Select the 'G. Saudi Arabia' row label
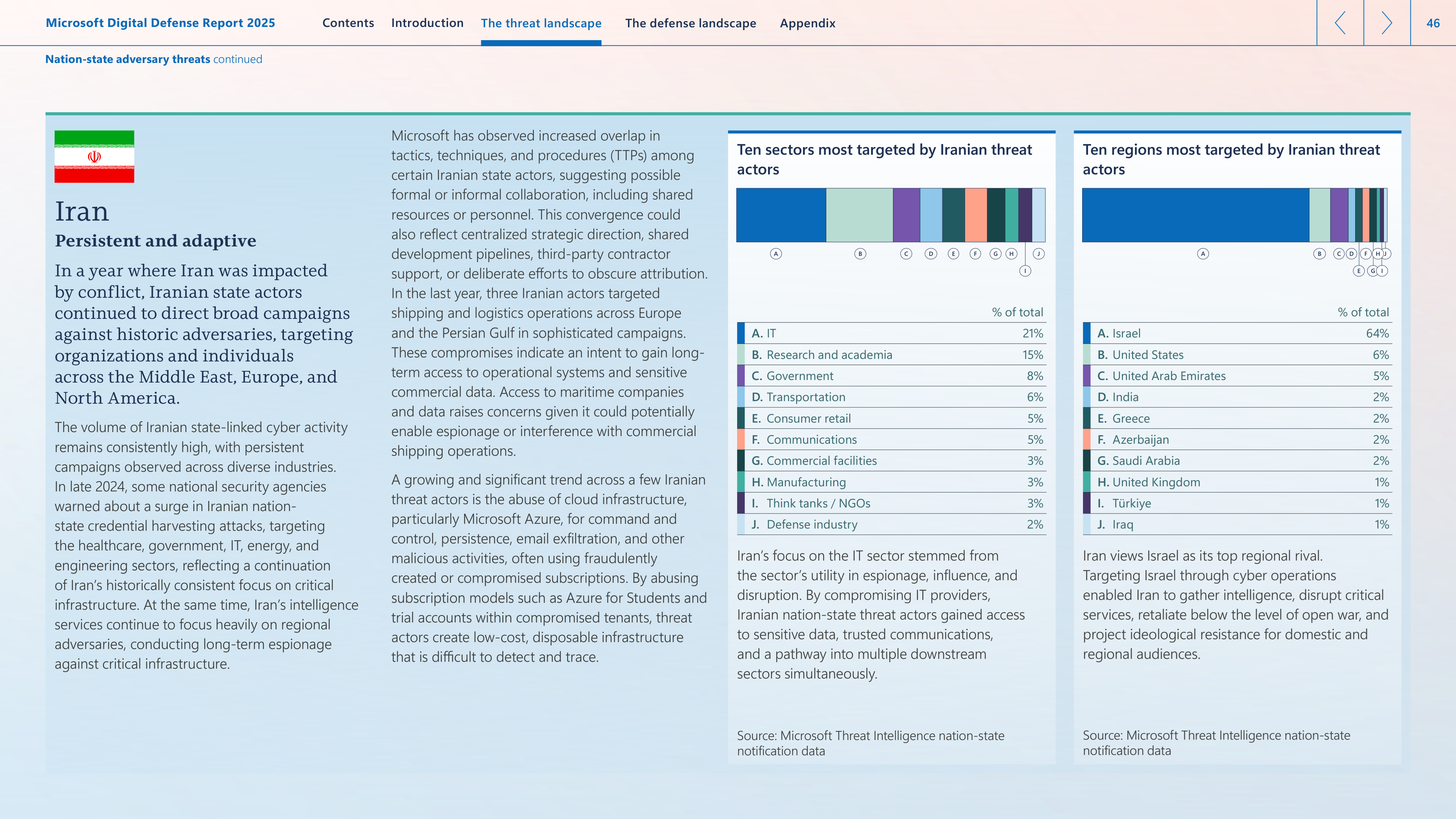 coord(1138,461)
